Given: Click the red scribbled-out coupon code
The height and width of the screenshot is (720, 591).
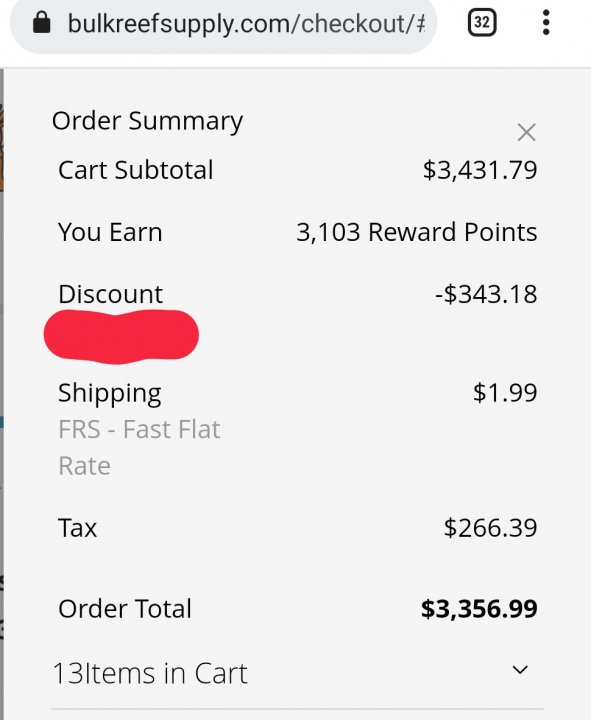Looking at the screenshot, I should (121, 336).
